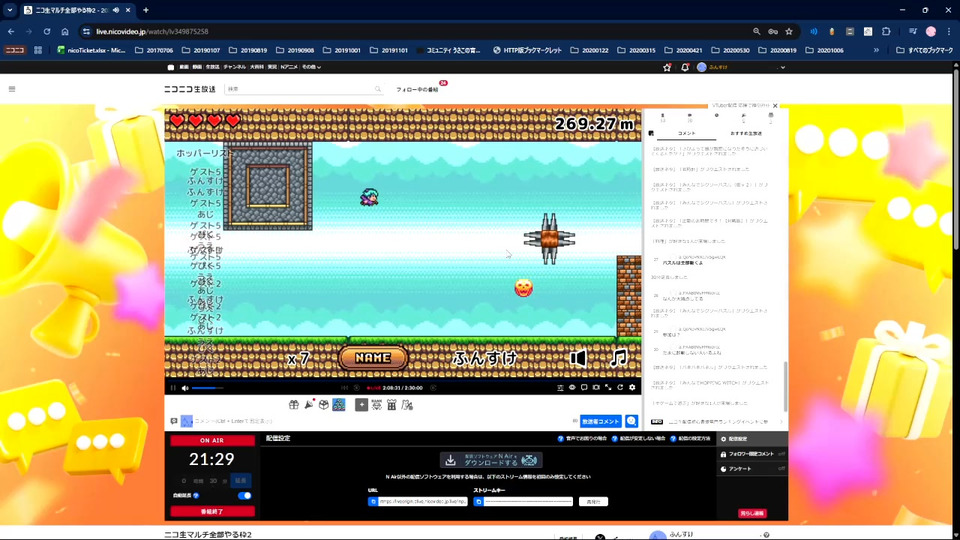
Task: Open フォロー中の番組 link
Action: click(417, 89)
